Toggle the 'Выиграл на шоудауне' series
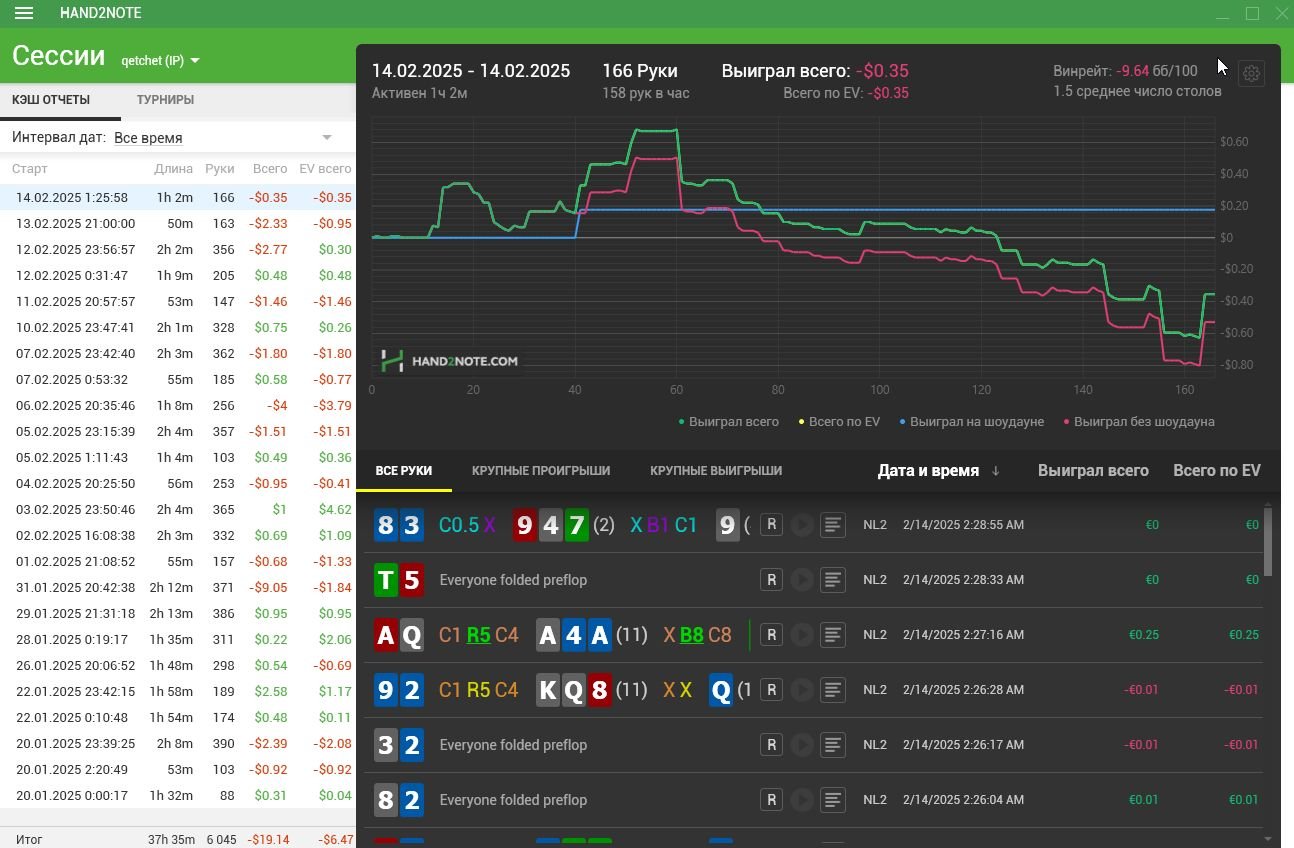The height and width of the screenshot is (848, 1294). pyautogui.click(x=971, y=422)
